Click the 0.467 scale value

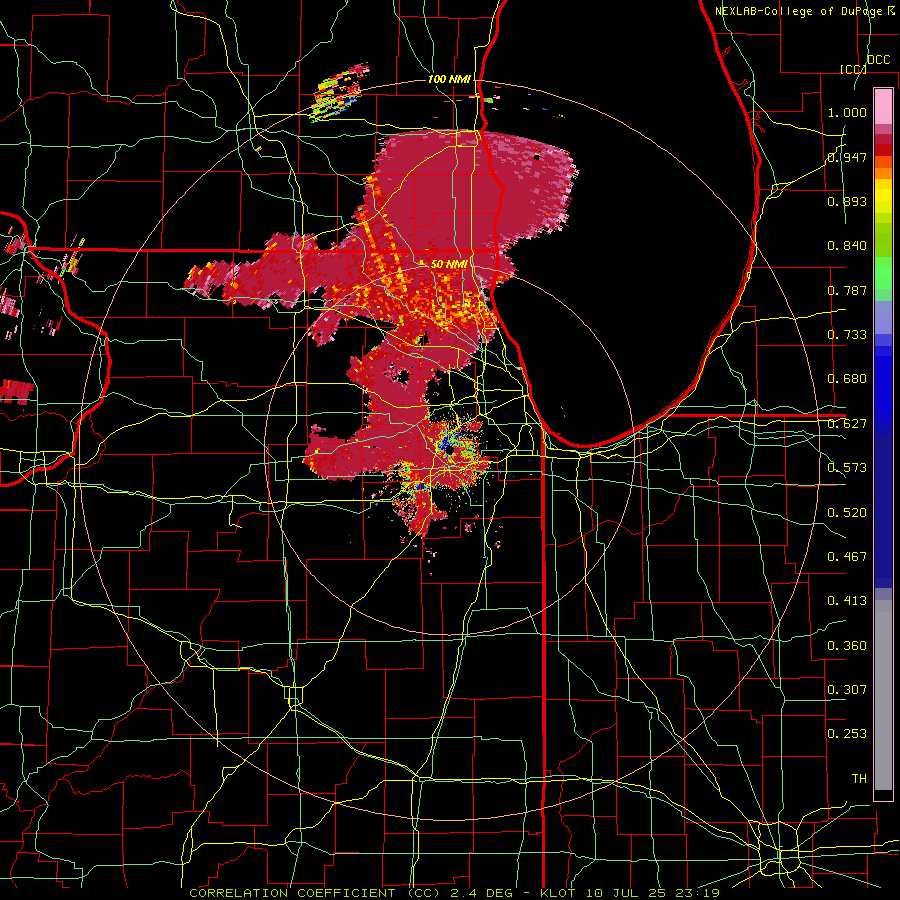point(847,557)
